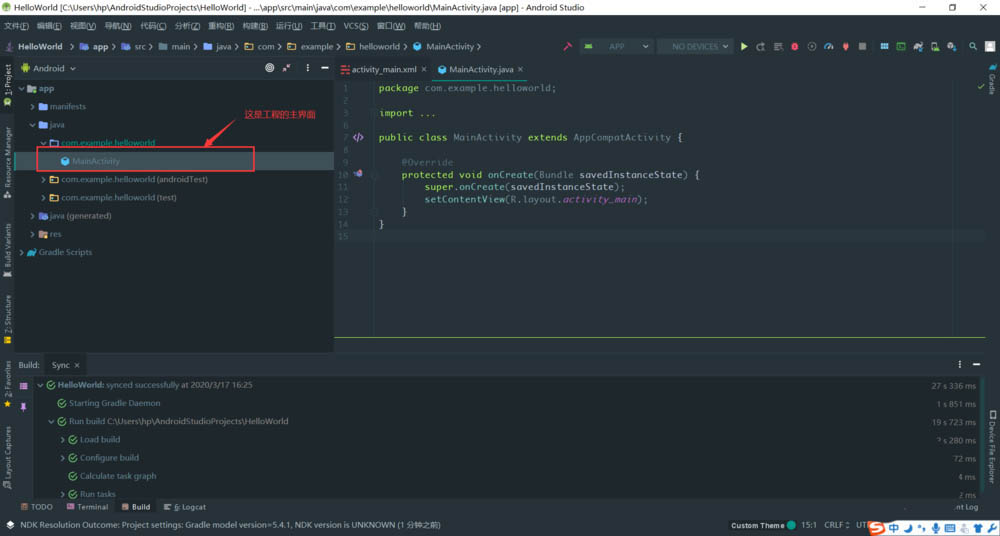Toggle the Device File Explorer side tab
The image size is (1000, 536).
[992, 447]
